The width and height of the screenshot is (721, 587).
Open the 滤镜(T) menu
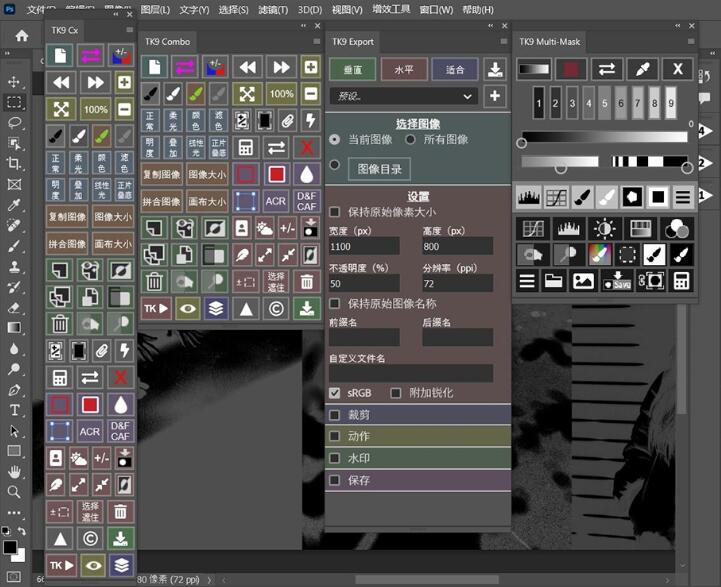coord(273,10)
